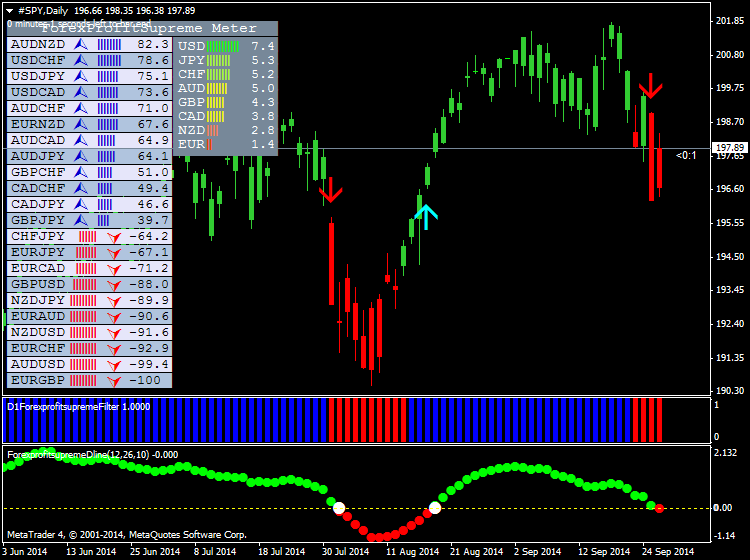Open the chart menu triangle beside #SPY,Daily
This screenshot has height=560, width=750.
coord(10,8)
